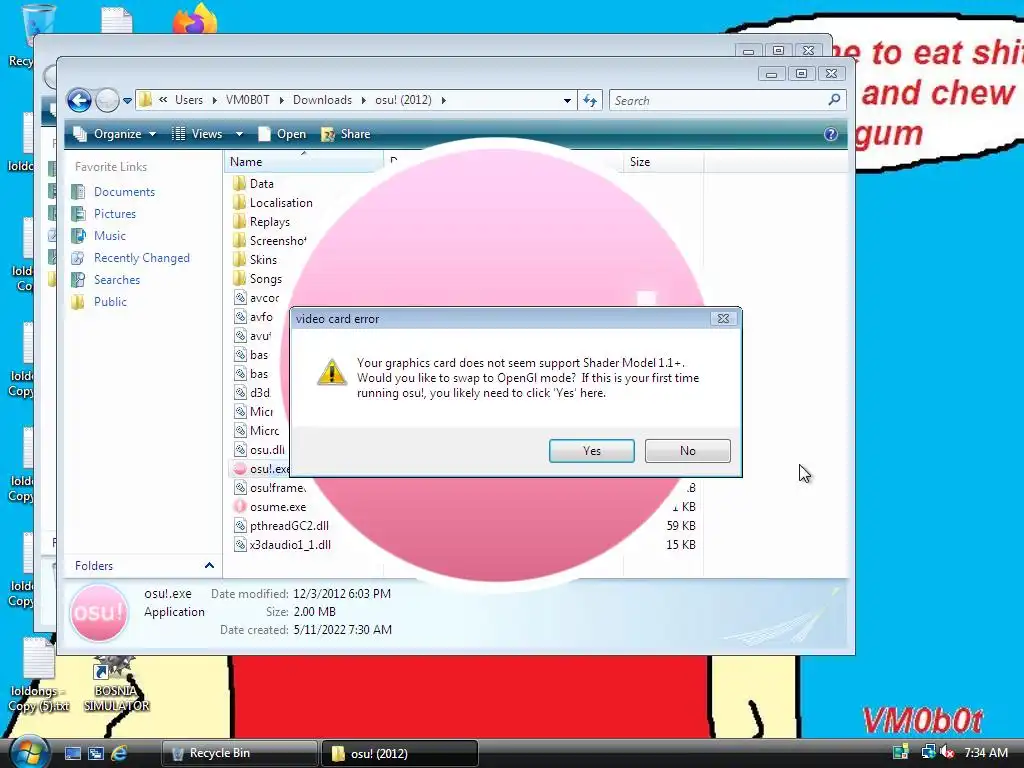
Task: Select the Replays folder
Action: (x=270, y=221)
